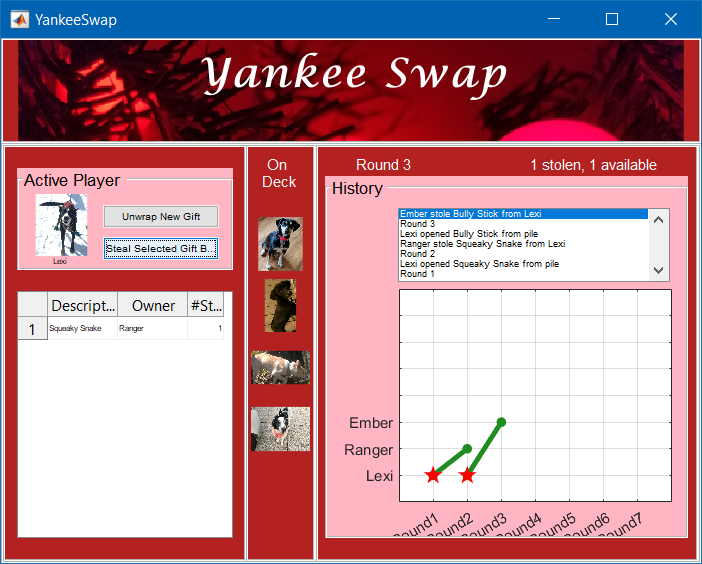This screenshot has width=702, height=564.
Task: Click the green dot at Ember Round3
Action: coord(501,422)
